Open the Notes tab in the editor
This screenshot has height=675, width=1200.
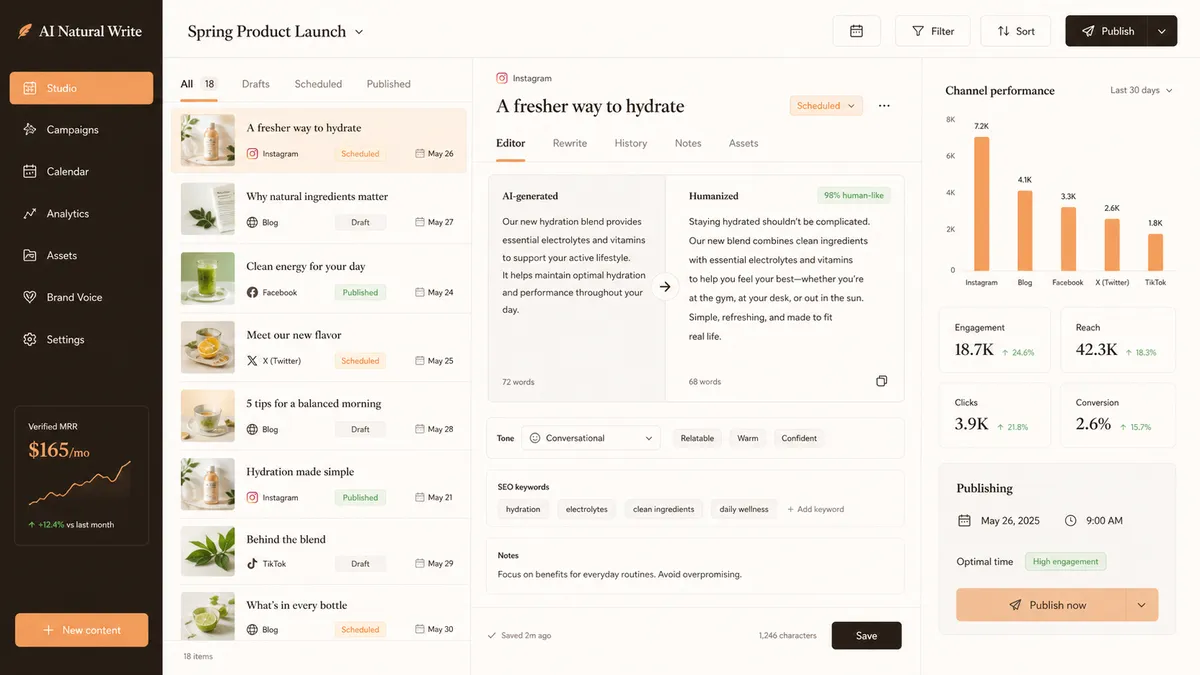688,143
